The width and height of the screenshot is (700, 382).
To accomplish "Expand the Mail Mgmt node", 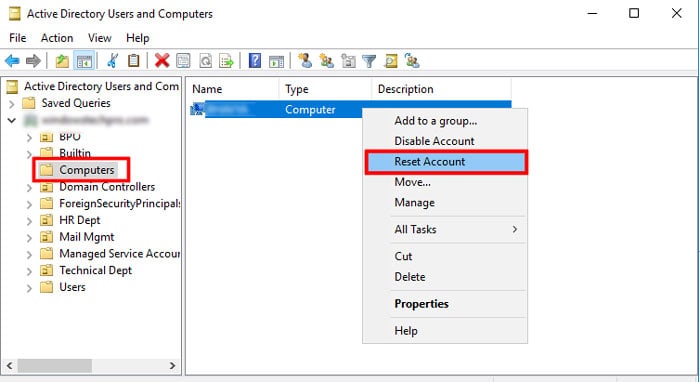I will (x=29, y=238).
